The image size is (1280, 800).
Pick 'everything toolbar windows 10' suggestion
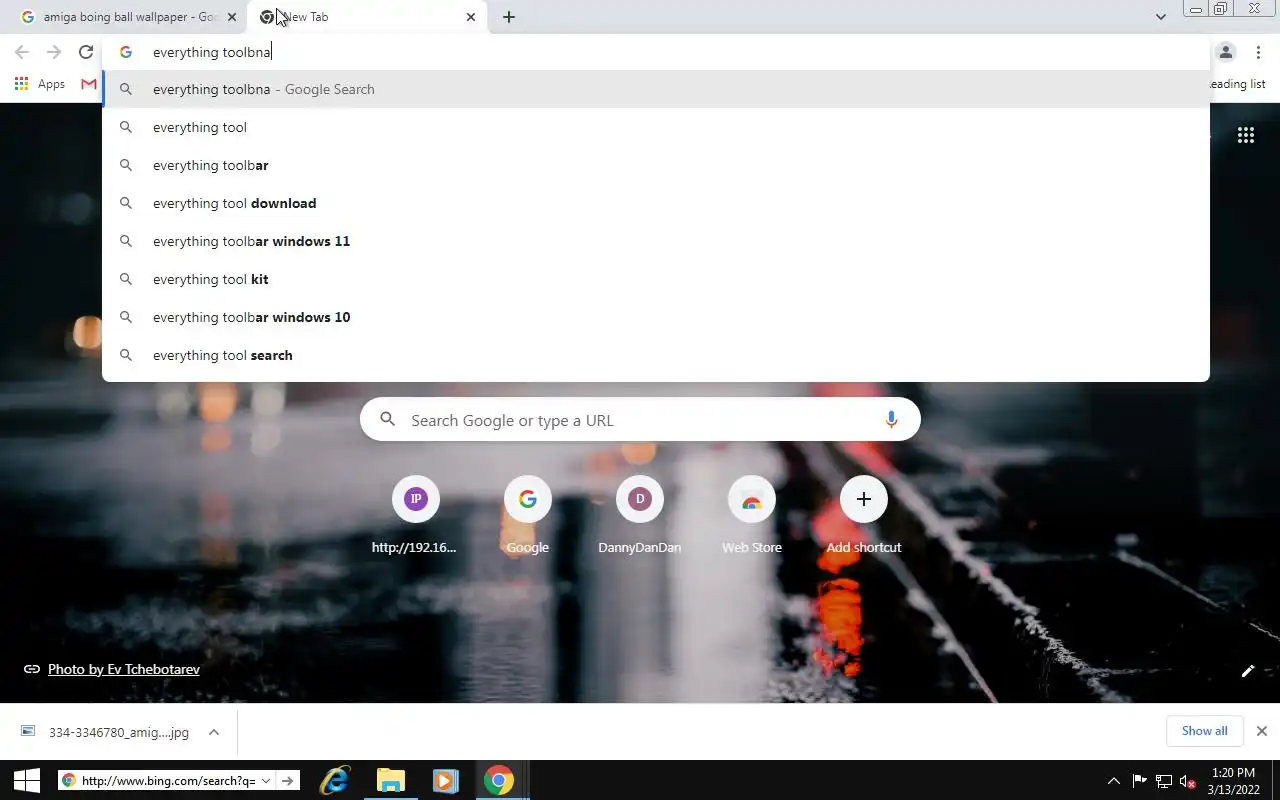point(656,317)
